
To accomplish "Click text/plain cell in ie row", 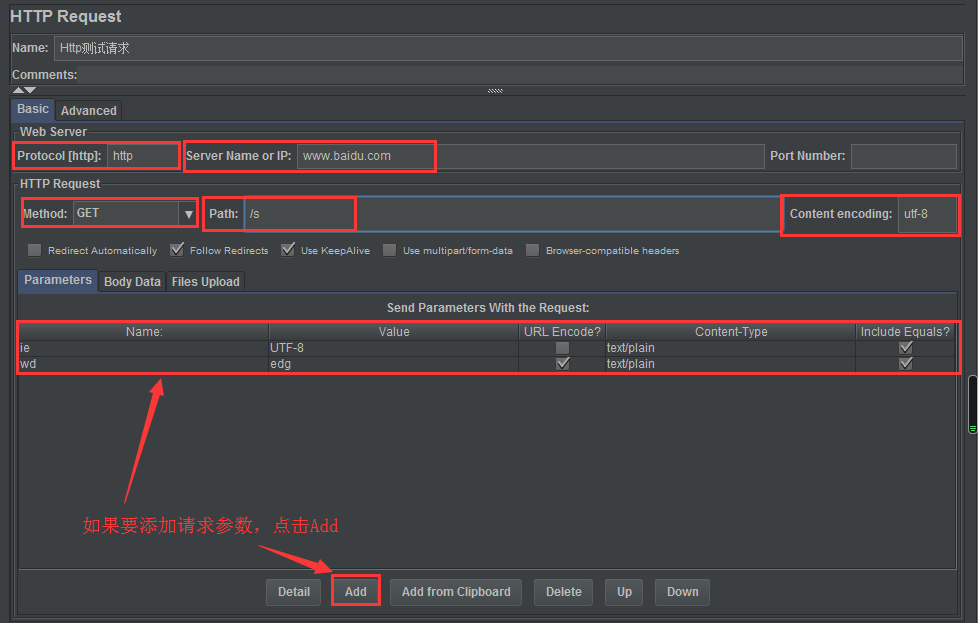I will (x=731, y=348).
